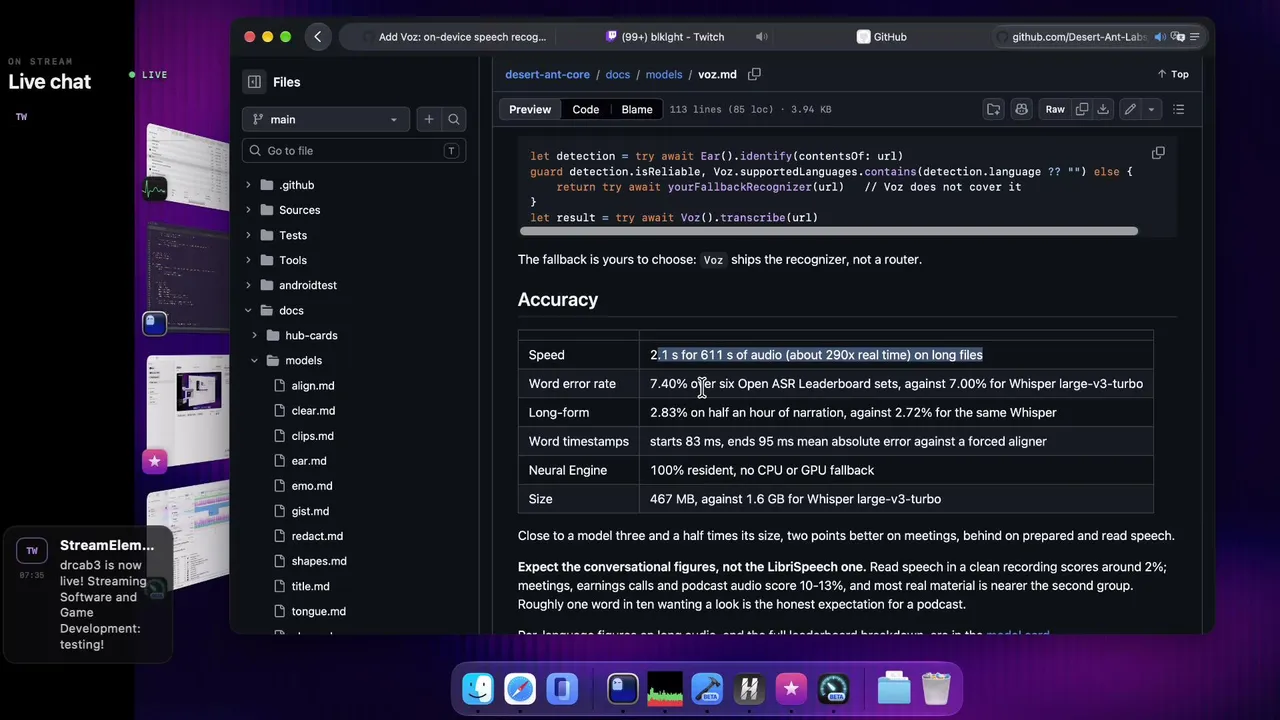This screenshot has width=1280, height=720.
Task: Copy the Swift code block contents
Action: [x=1158, y=153]
